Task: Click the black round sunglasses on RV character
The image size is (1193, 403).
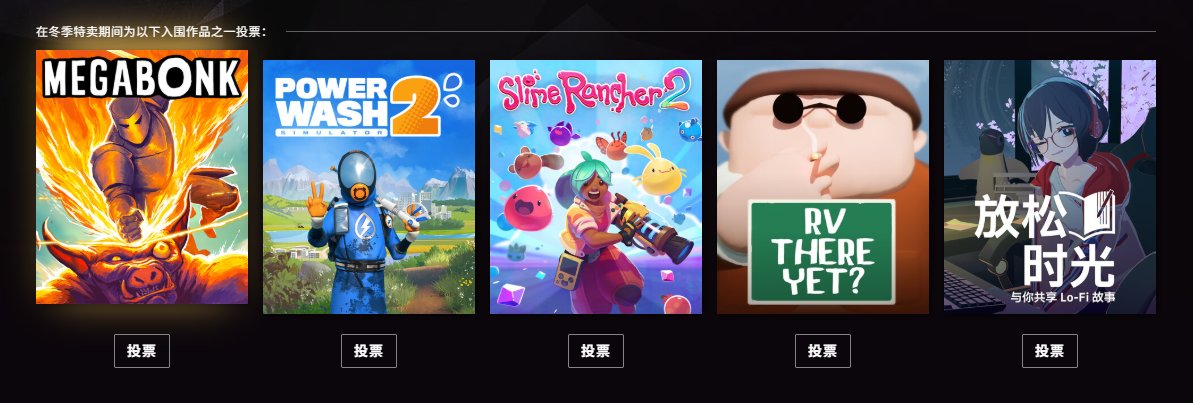Action: [819, 107]
